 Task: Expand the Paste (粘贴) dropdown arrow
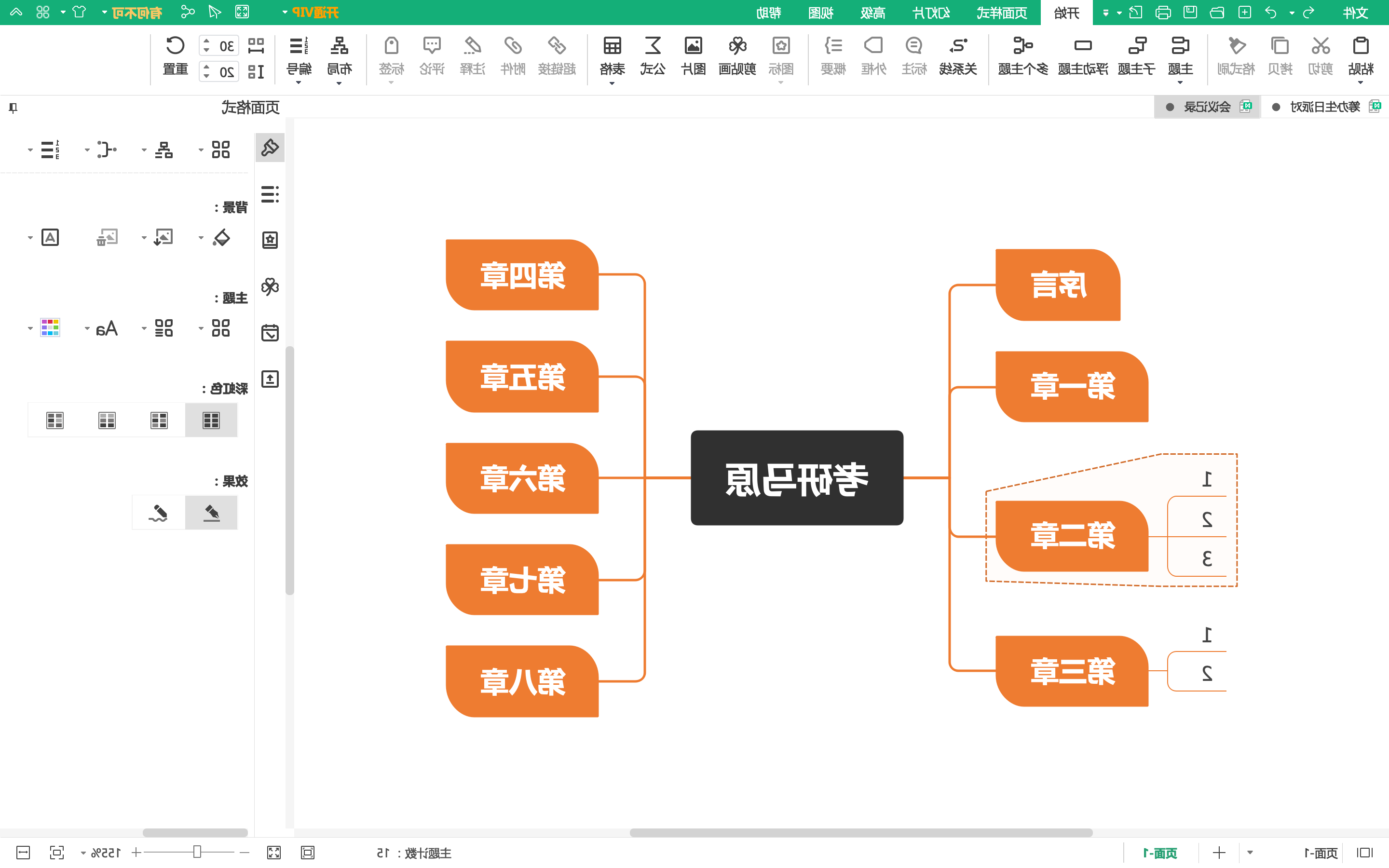coord(1360,82)
